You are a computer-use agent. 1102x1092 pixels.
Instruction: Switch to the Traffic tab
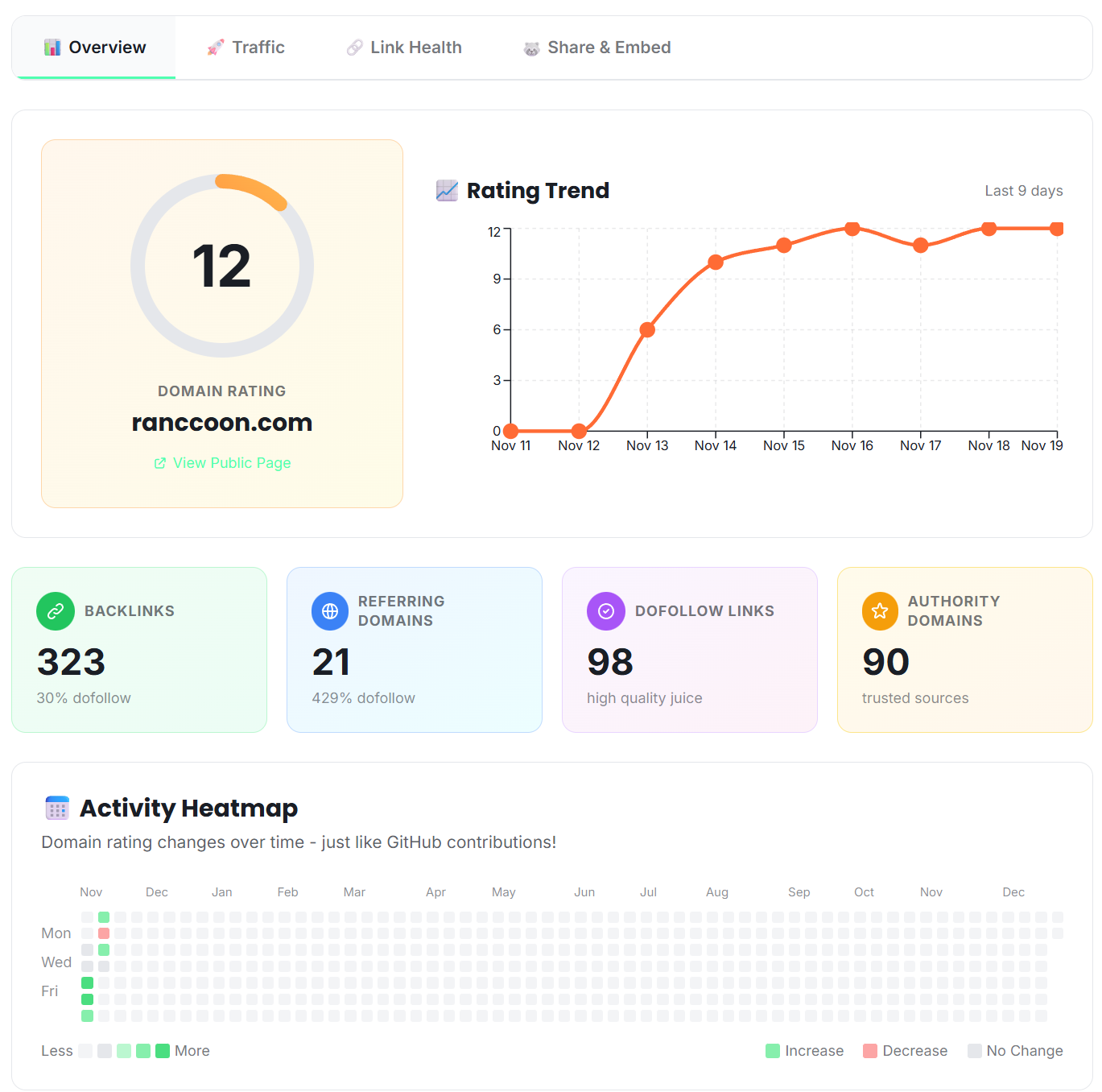tap(246, 47)
